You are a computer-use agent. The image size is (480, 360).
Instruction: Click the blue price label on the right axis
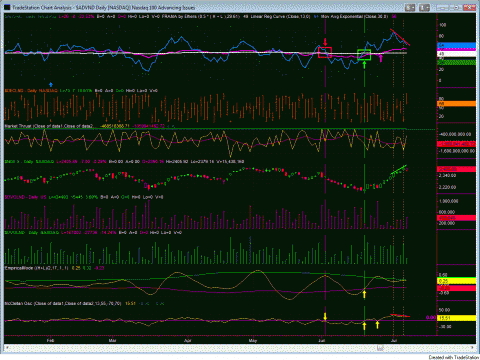coord(456,45)
